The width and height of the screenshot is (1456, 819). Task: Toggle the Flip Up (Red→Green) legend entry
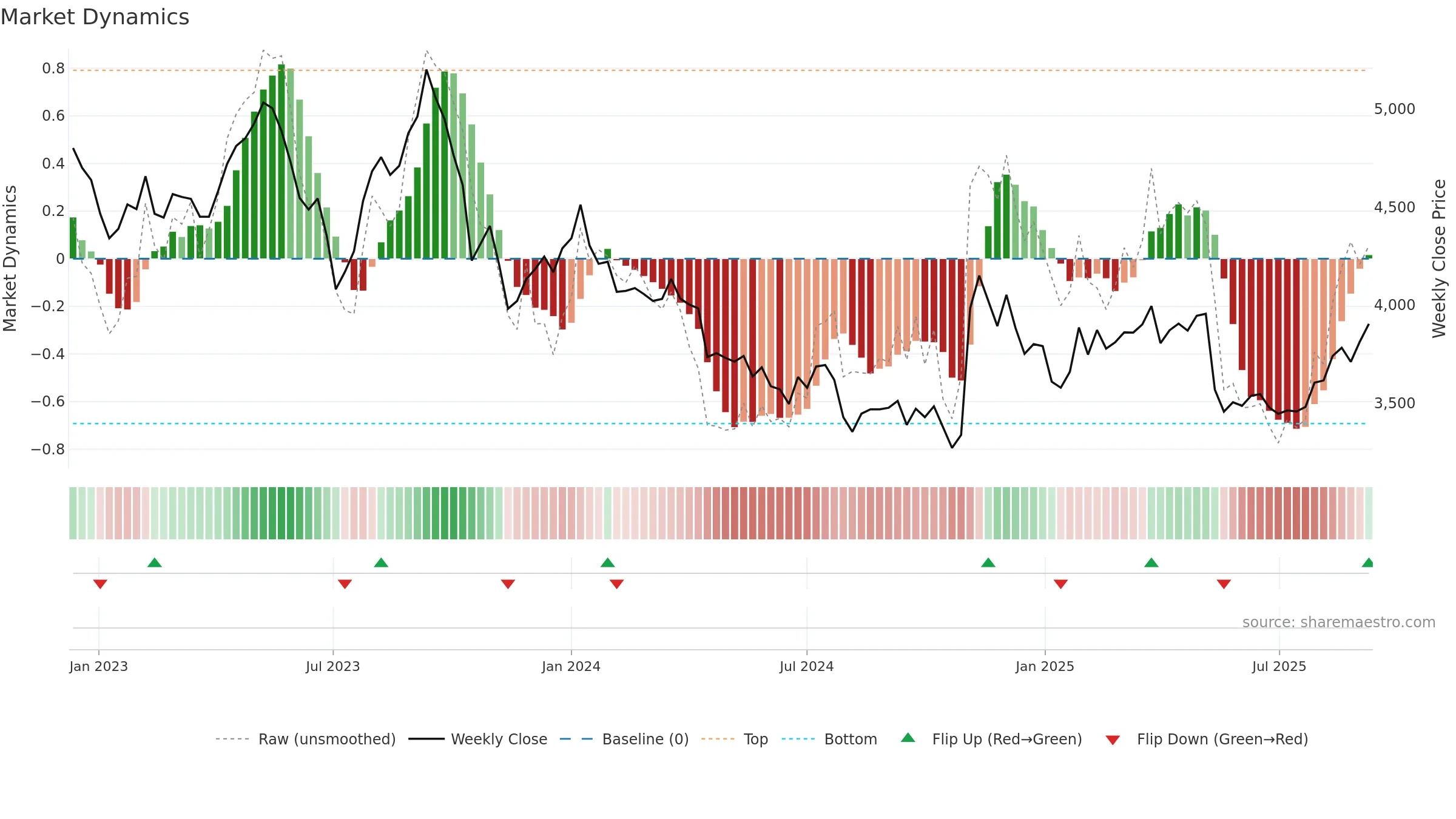click(991, 739)
